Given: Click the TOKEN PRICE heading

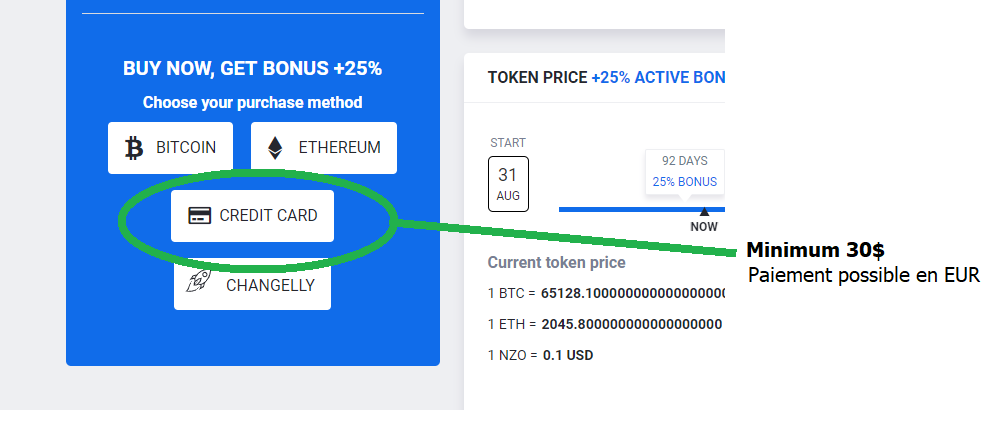Looking at the screenshot, I should click(537, 78).
